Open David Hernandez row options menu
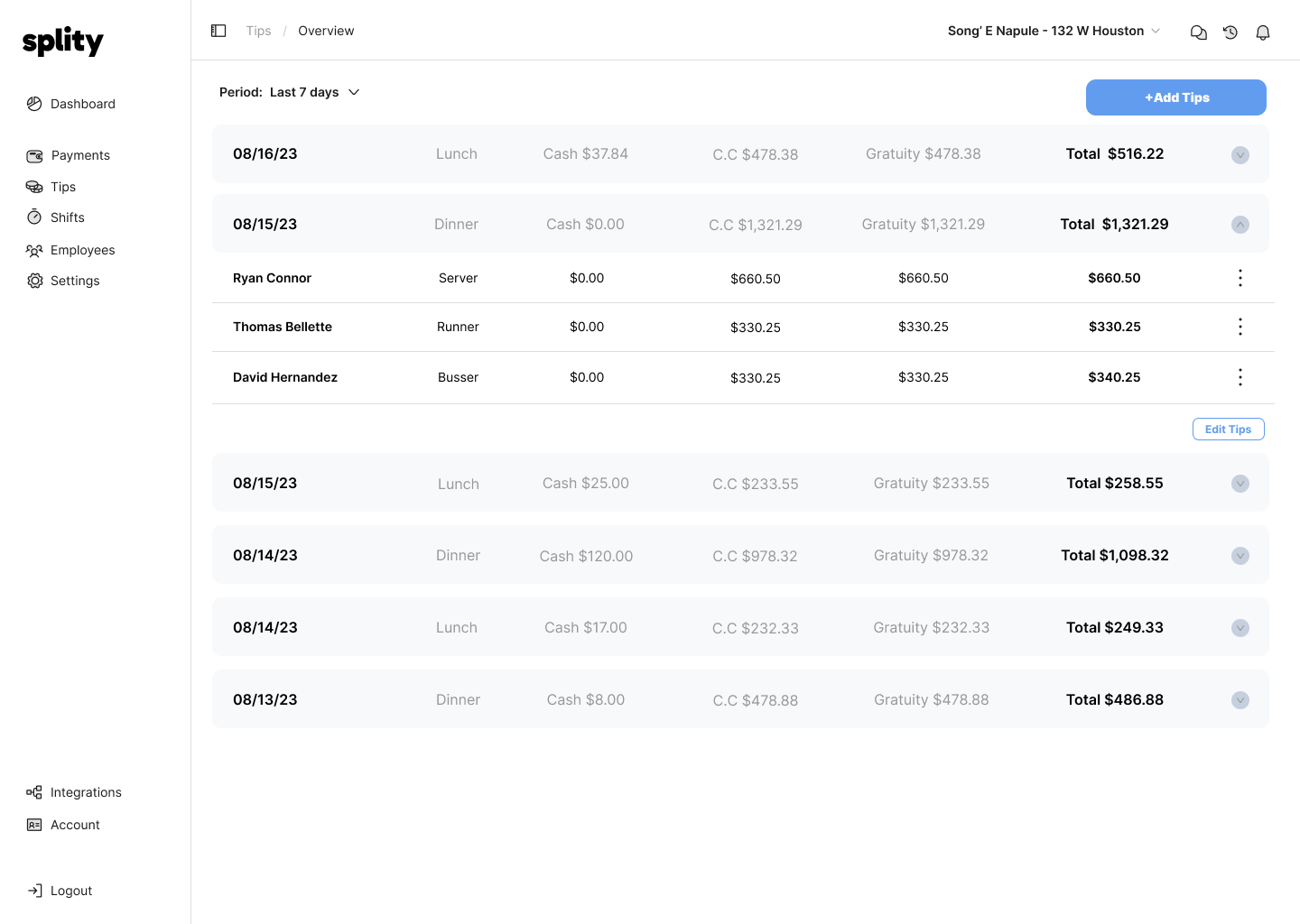 (1240, 377)
